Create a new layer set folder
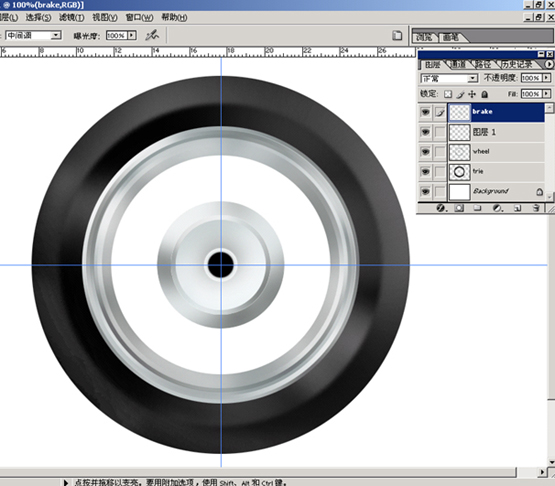 478,208
